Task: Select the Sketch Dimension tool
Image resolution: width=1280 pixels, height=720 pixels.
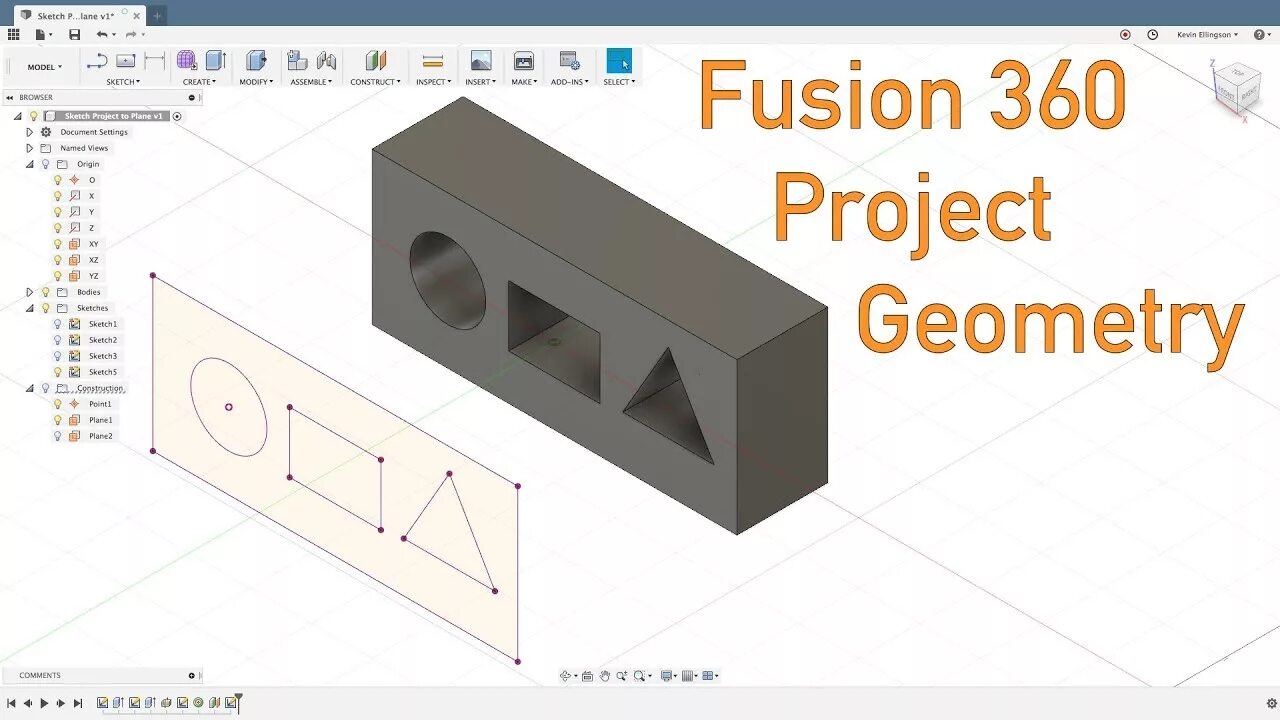Action: click(x=154, y=61)
